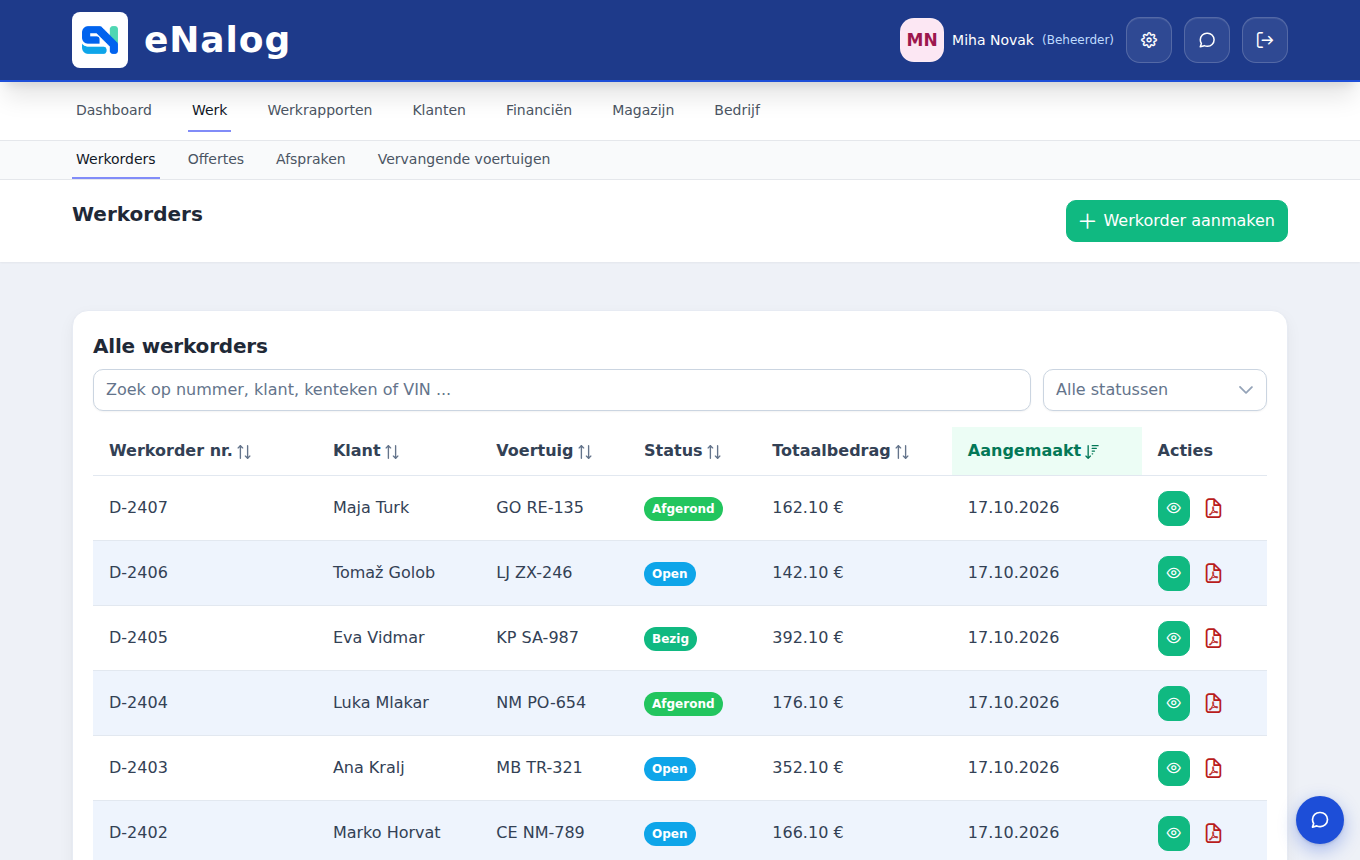
Task: View work order D-2404 details
Action: click(x=1174, y=703)
